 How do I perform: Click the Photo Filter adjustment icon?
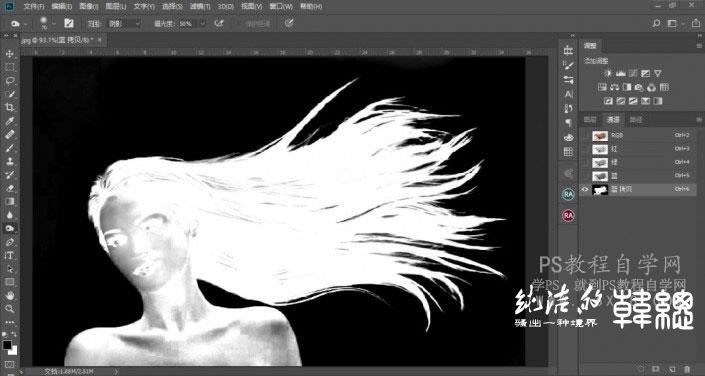pos(639,87)
